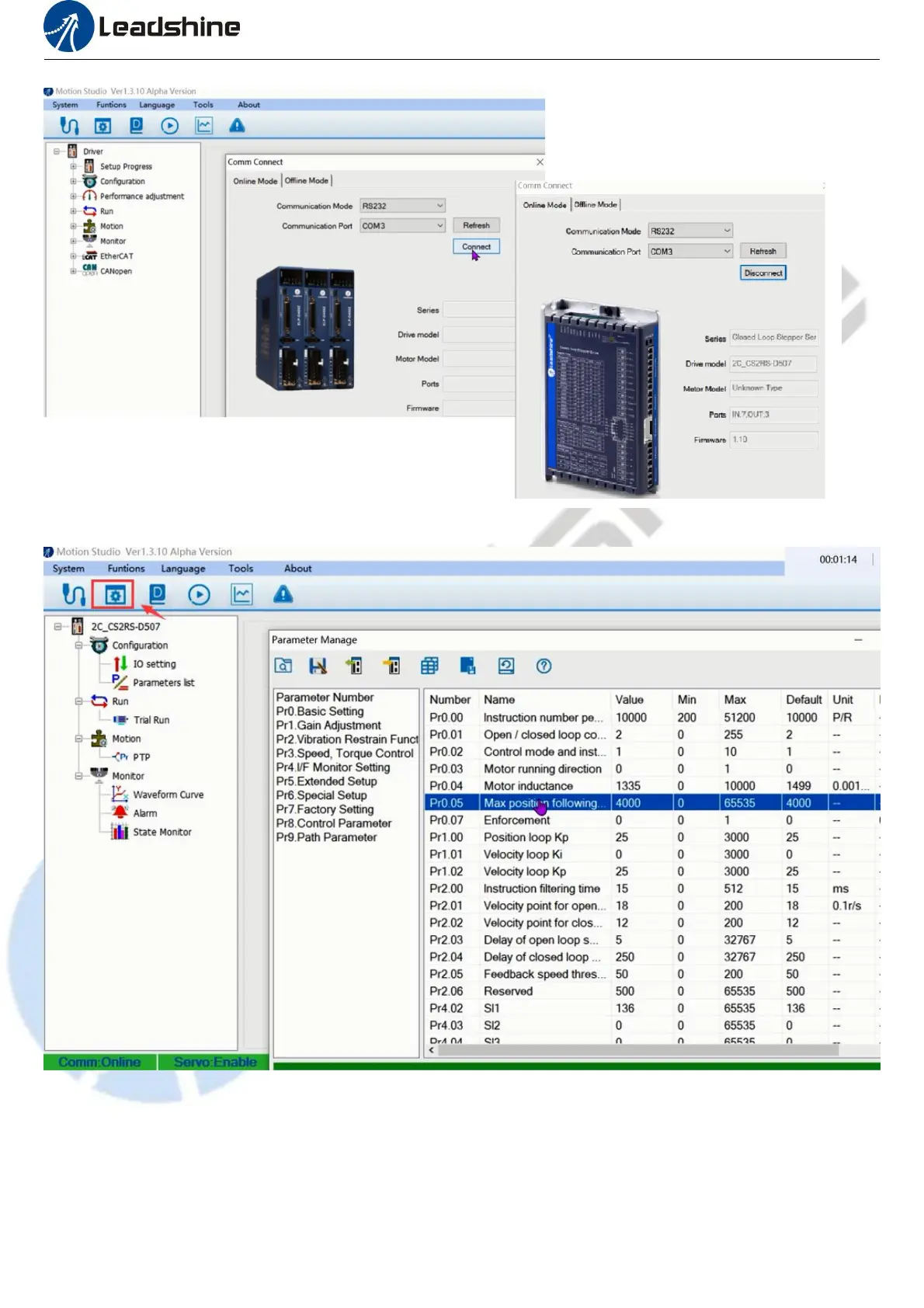Screen dimensions: 924x1308
Task: Click the question mark help icon in Parameter Manage
Action: (544, 666)
